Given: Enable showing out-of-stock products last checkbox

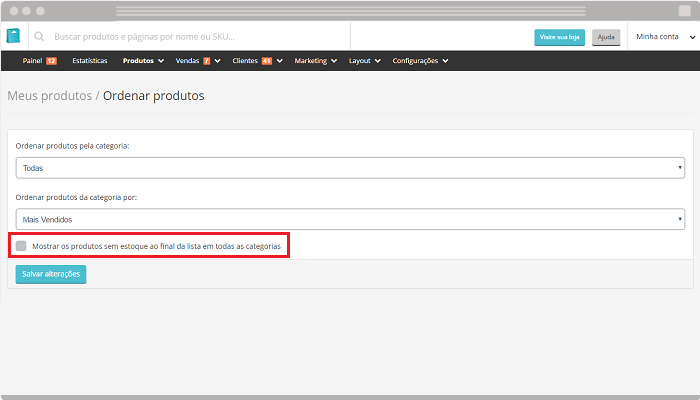Looking at the screenshot, I should (x=21, y=246).
